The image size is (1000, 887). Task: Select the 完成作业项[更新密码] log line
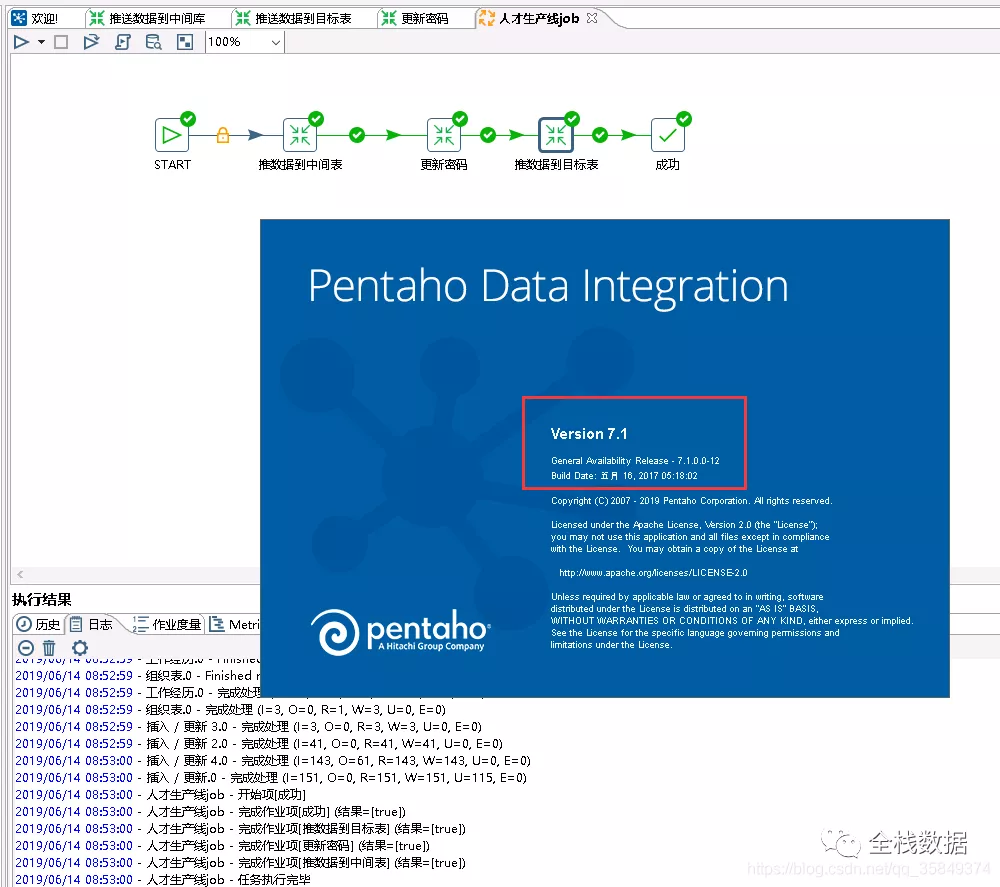point(223,846)
